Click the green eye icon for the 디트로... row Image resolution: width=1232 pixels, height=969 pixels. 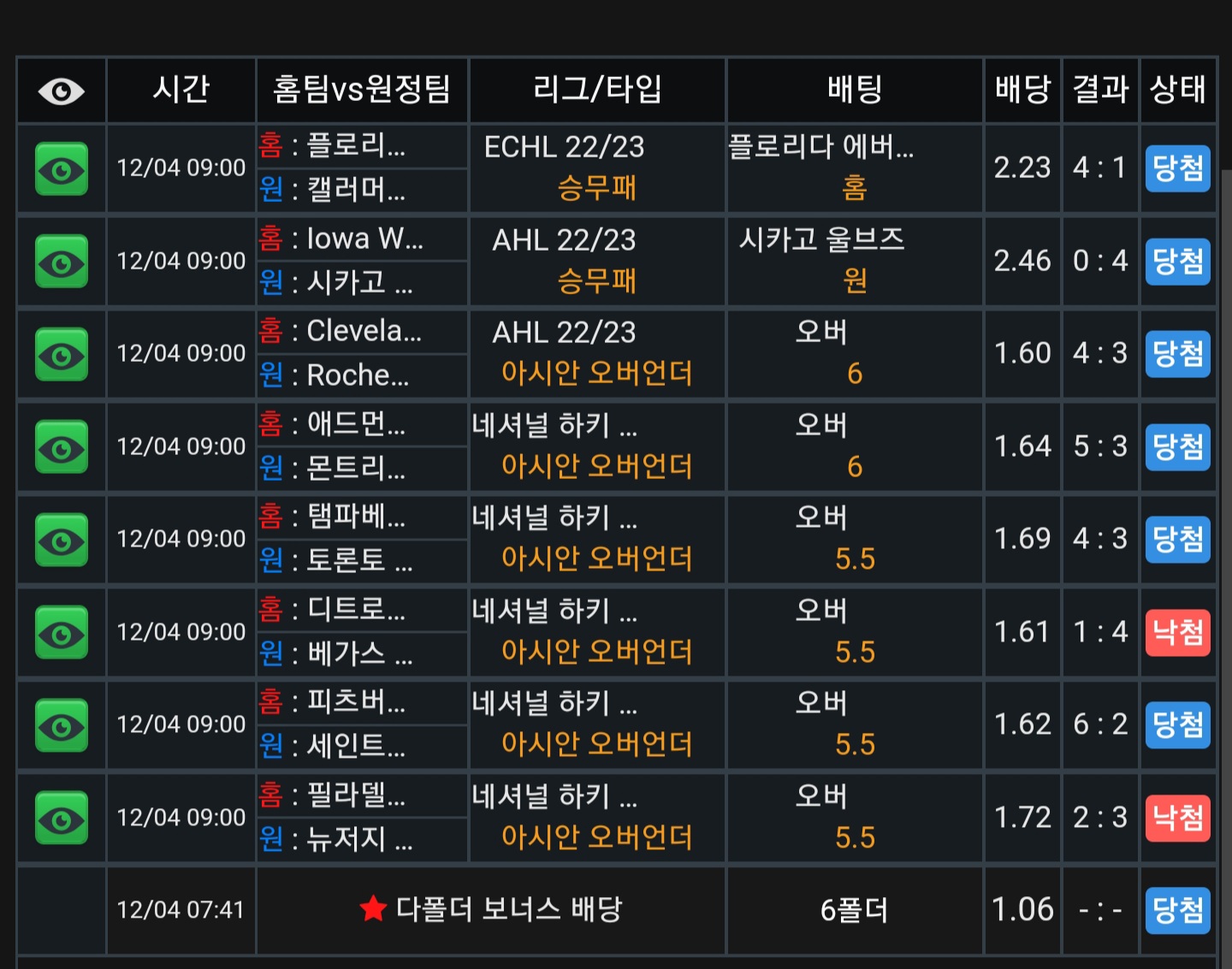point(62,633)
